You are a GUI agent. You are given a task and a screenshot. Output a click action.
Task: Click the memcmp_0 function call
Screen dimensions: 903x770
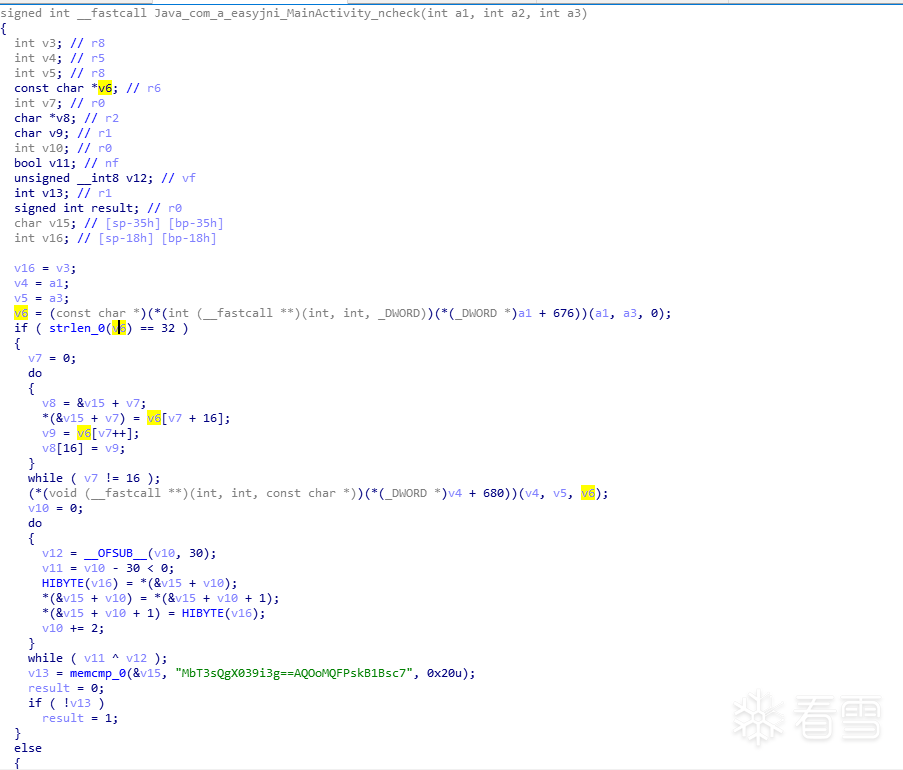point(97,673)
